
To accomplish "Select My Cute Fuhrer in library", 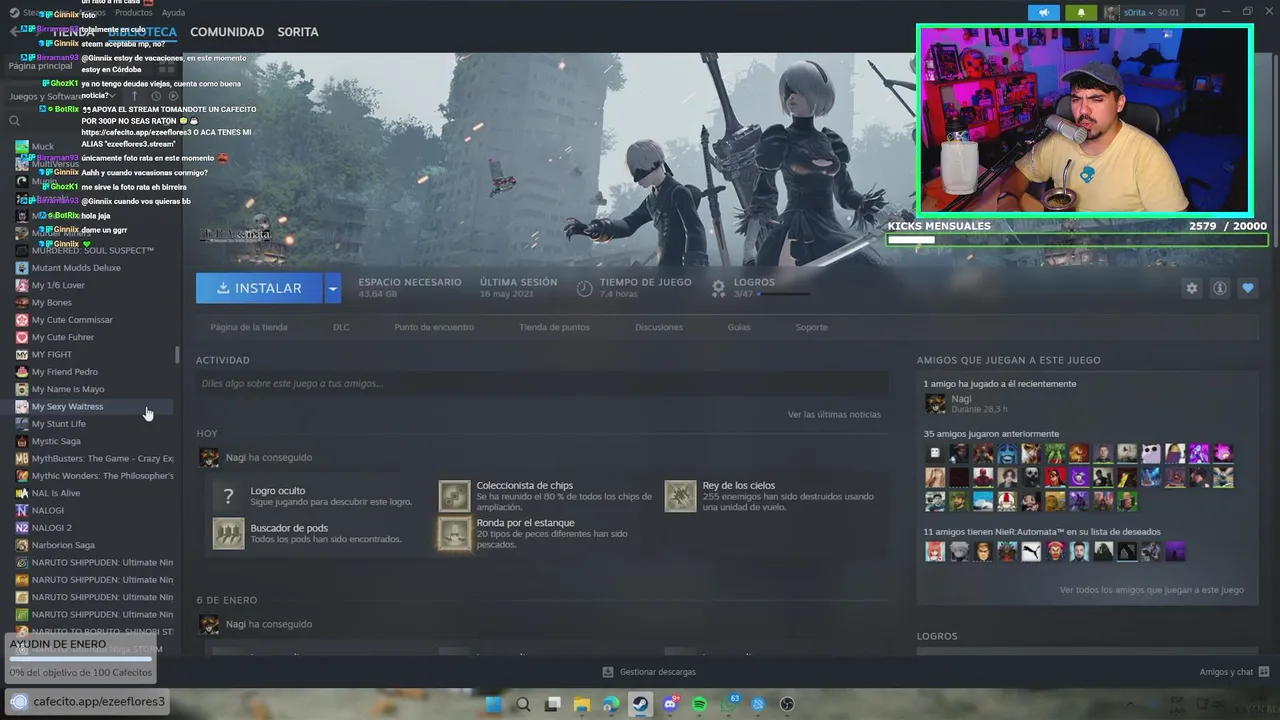I will click(63, 337).
